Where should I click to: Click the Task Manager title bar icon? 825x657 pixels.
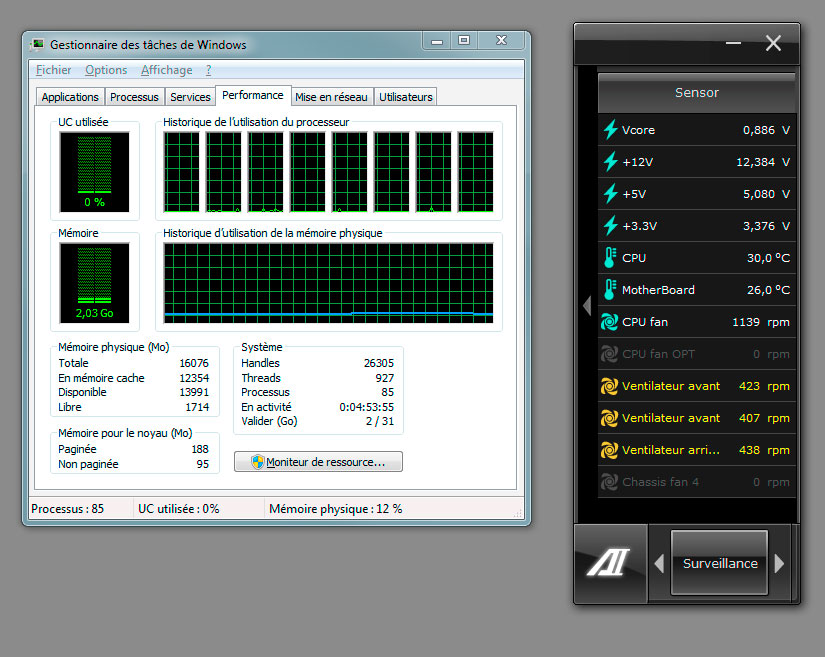click(x=37, y=44)
